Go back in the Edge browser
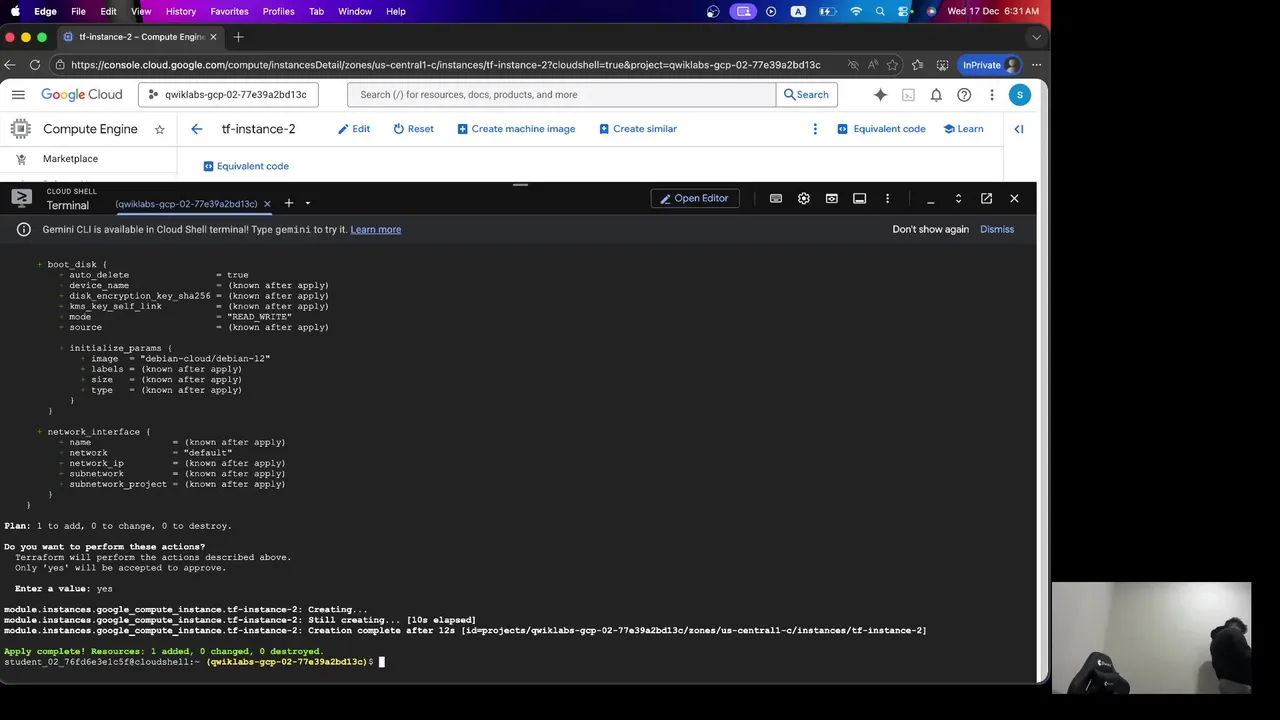1280x720 pixels. point(10,65)
